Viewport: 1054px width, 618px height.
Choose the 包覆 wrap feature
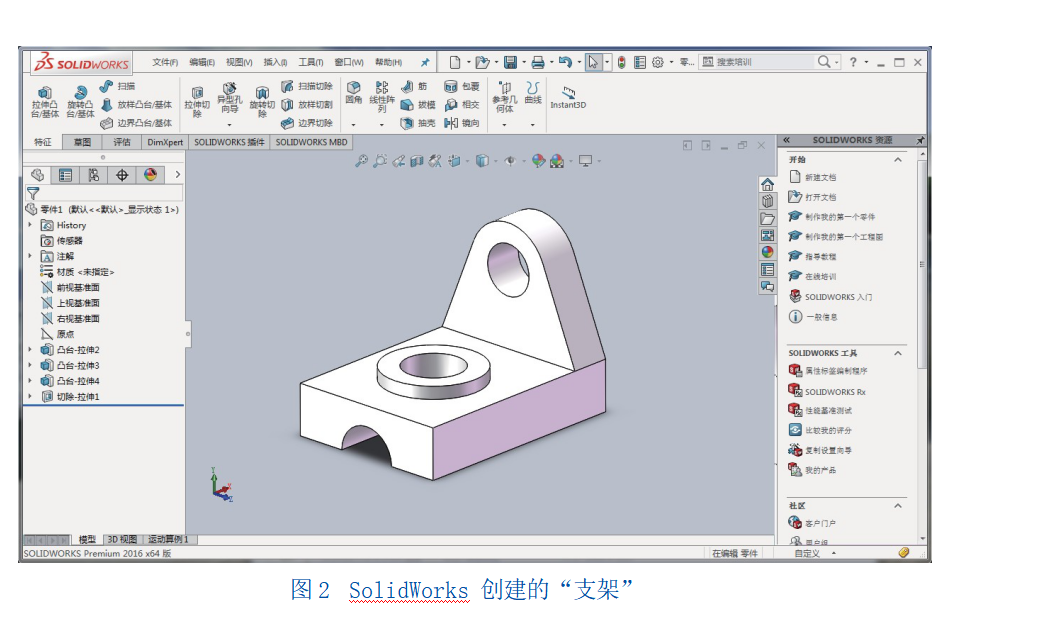tap(462, 87)
